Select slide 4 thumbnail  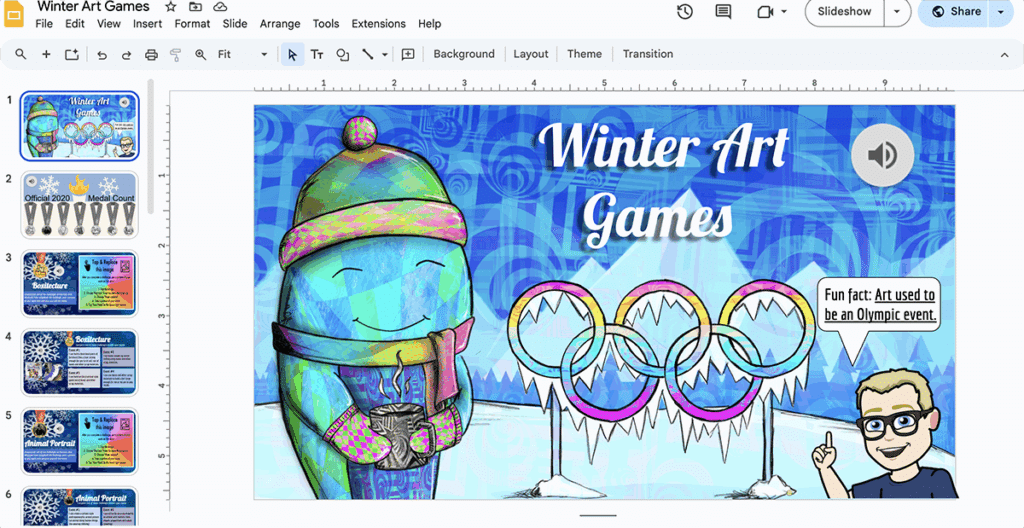pos(80,363)
